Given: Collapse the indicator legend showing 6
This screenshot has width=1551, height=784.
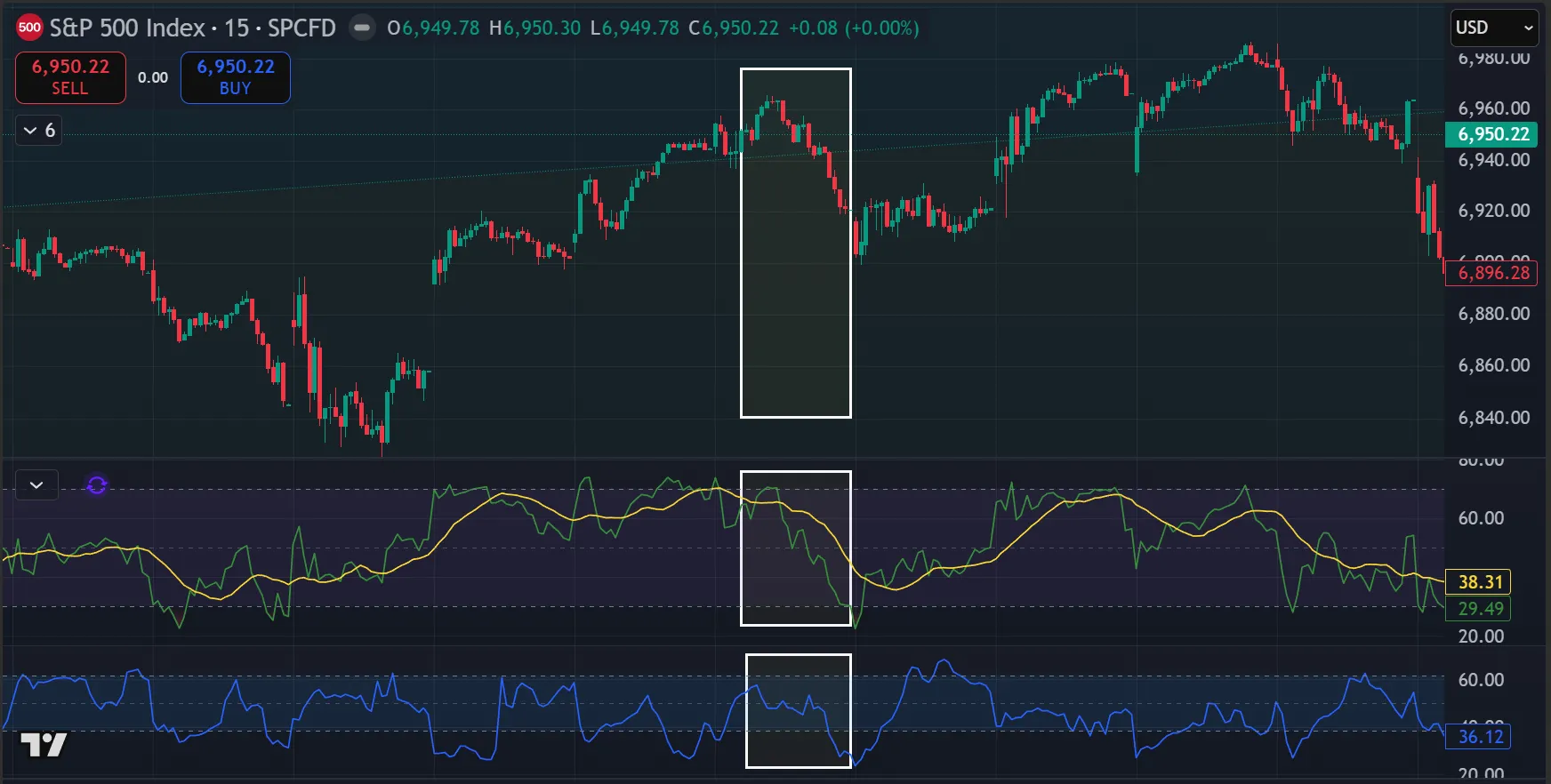Looking at the screenshot, I should [x=39, y=131].
